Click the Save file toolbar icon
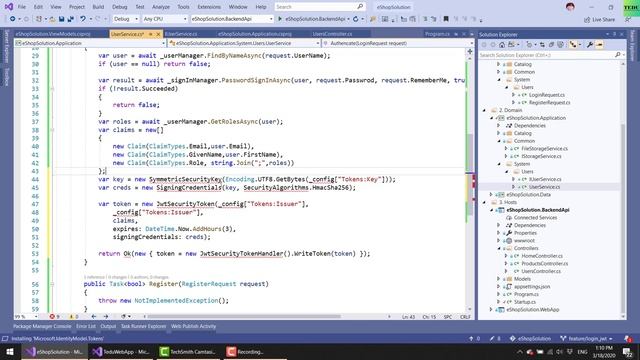This screenshot has width=640, height=360. click(61, 19)
